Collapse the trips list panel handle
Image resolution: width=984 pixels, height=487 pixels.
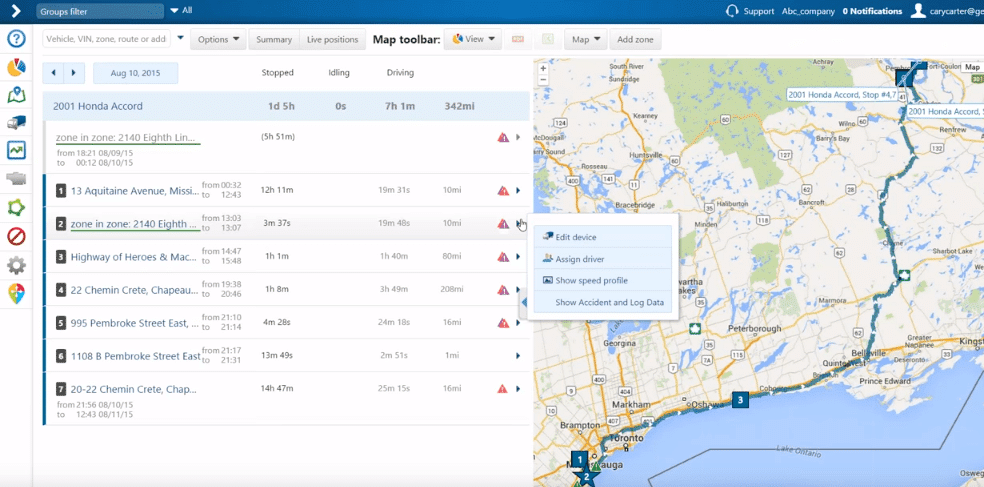point(523,304)
